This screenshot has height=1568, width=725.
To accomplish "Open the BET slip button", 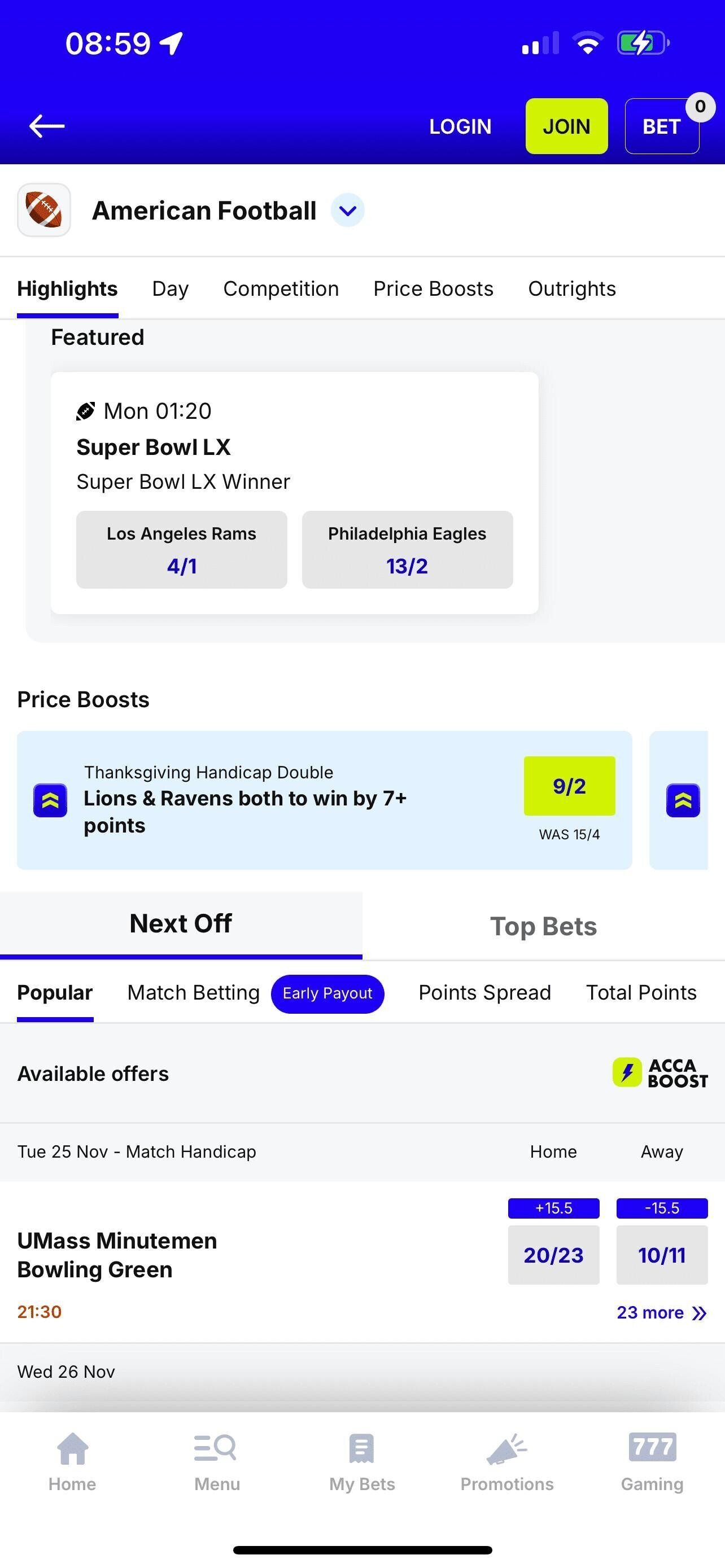I will [x=662, y=126].
